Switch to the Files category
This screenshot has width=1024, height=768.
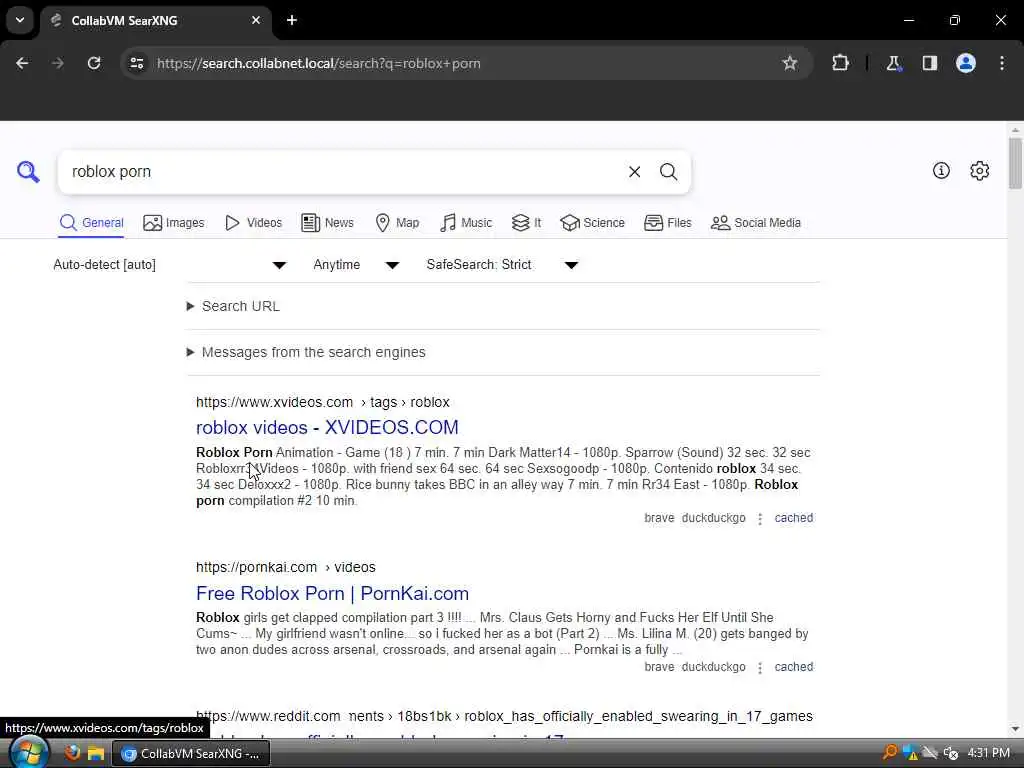click(x=667, y=223)
